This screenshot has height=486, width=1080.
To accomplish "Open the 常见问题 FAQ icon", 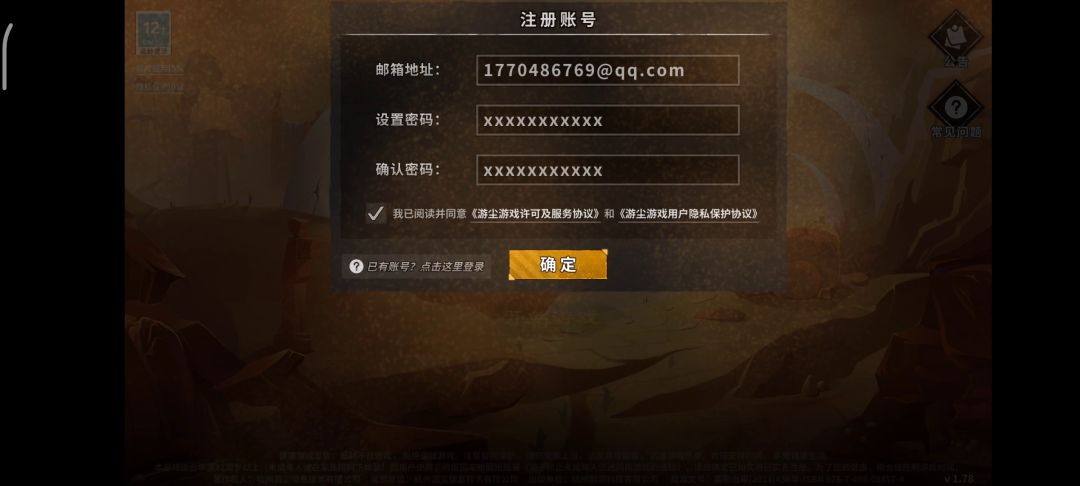I will [x=956, y=110].
